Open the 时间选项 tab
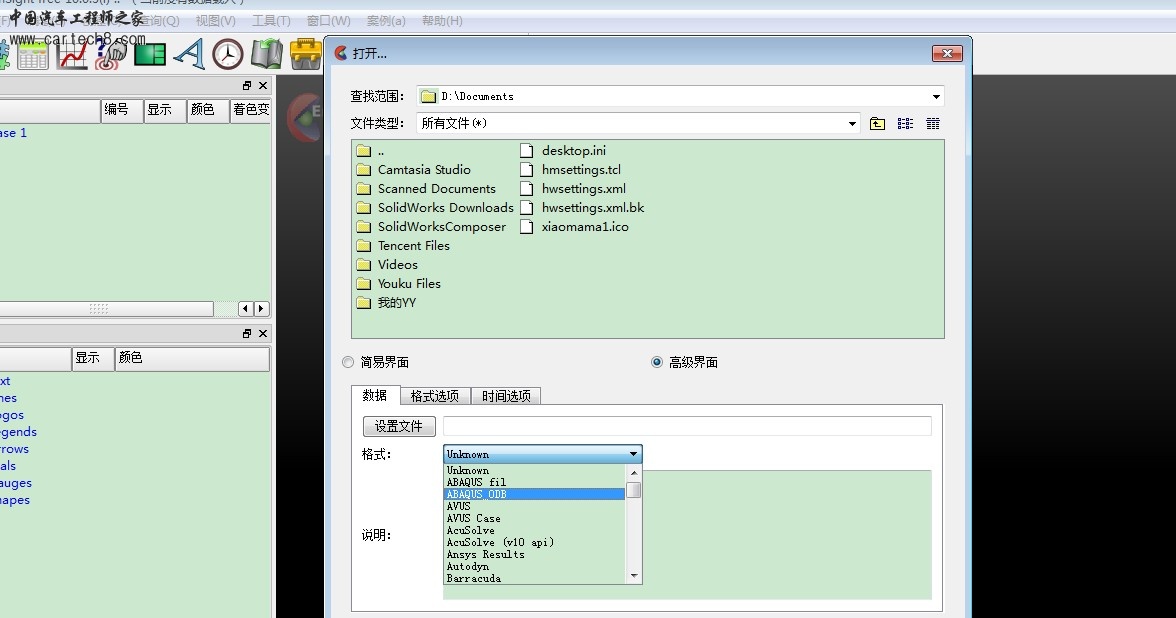This screenshot has height=618, width=1176. [505, 396]
